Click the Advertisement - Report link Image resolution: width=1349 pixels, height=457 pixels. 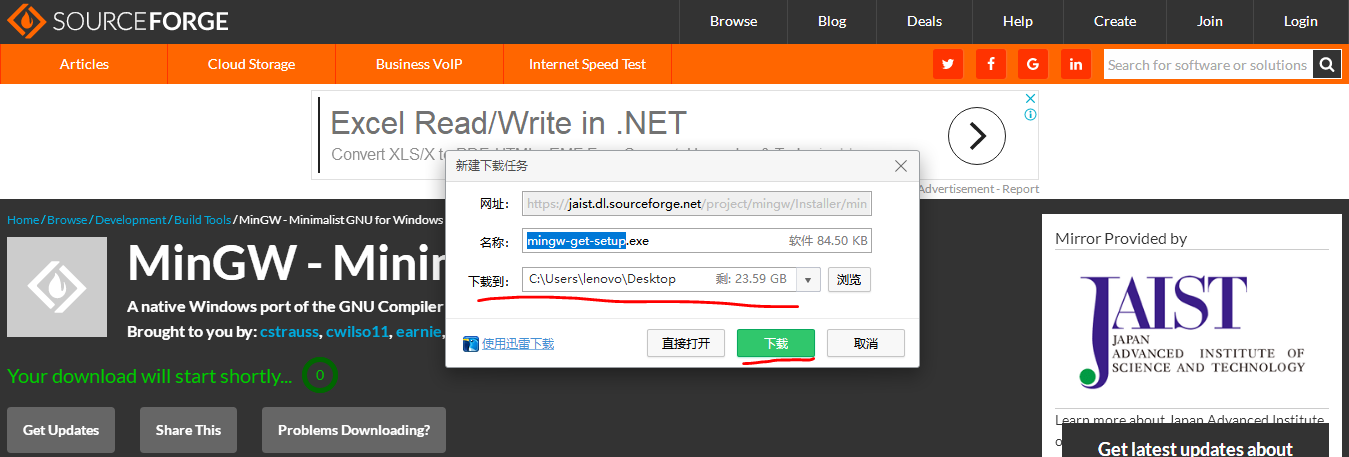pos(978,189)
